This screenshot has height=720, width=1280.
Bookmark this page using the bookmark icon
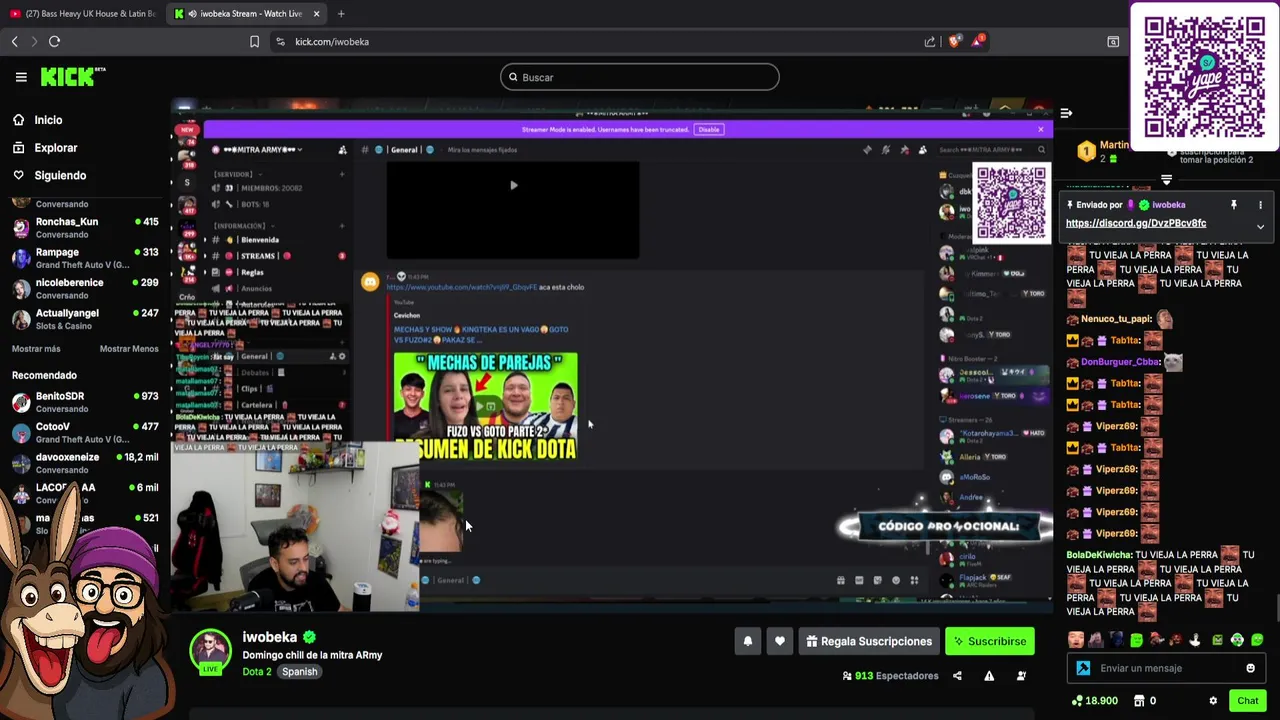254,41
